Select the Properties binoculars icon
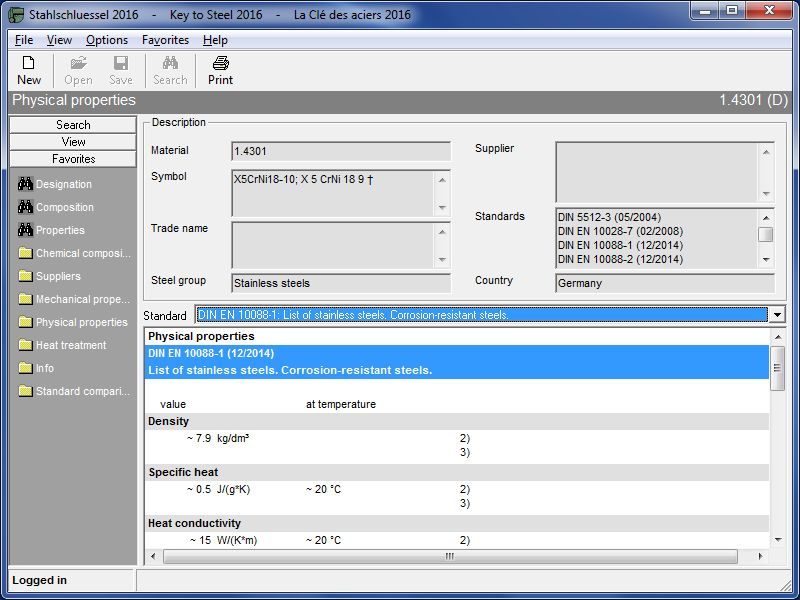800x600 pixels. point(26,230)
